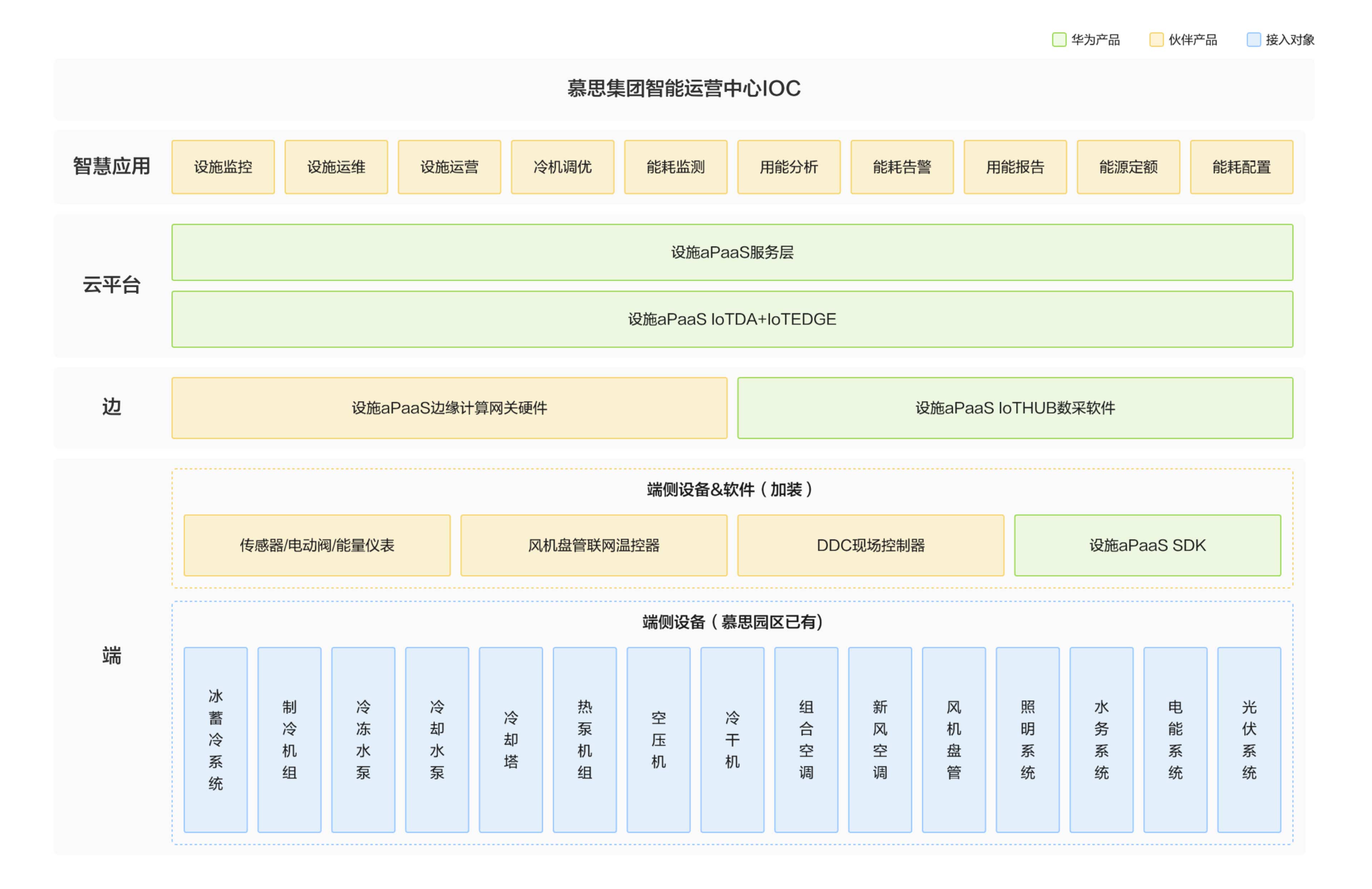The image size is (1372, 889).
Task: Click the 制冷机组 device column
Action: point(289,740)
